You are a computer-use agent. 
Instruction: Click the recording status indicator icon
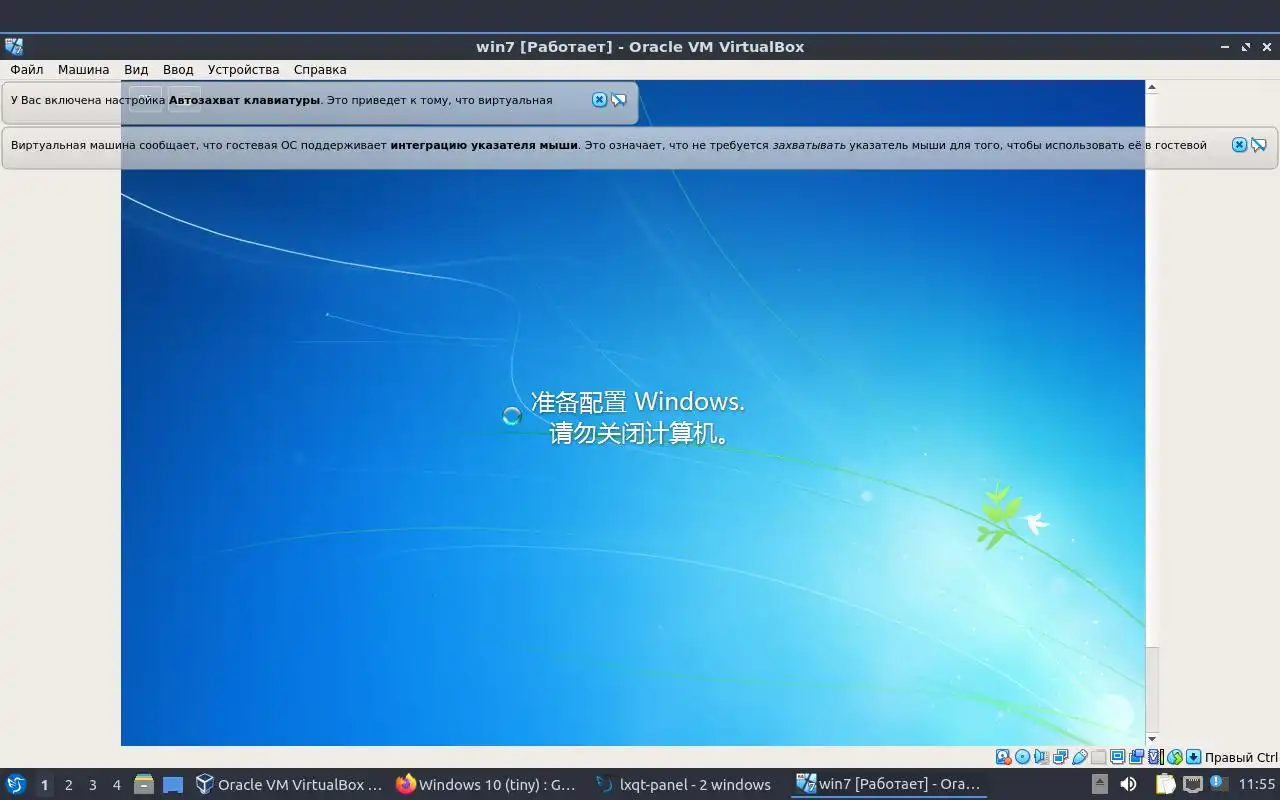[1137, 757]
